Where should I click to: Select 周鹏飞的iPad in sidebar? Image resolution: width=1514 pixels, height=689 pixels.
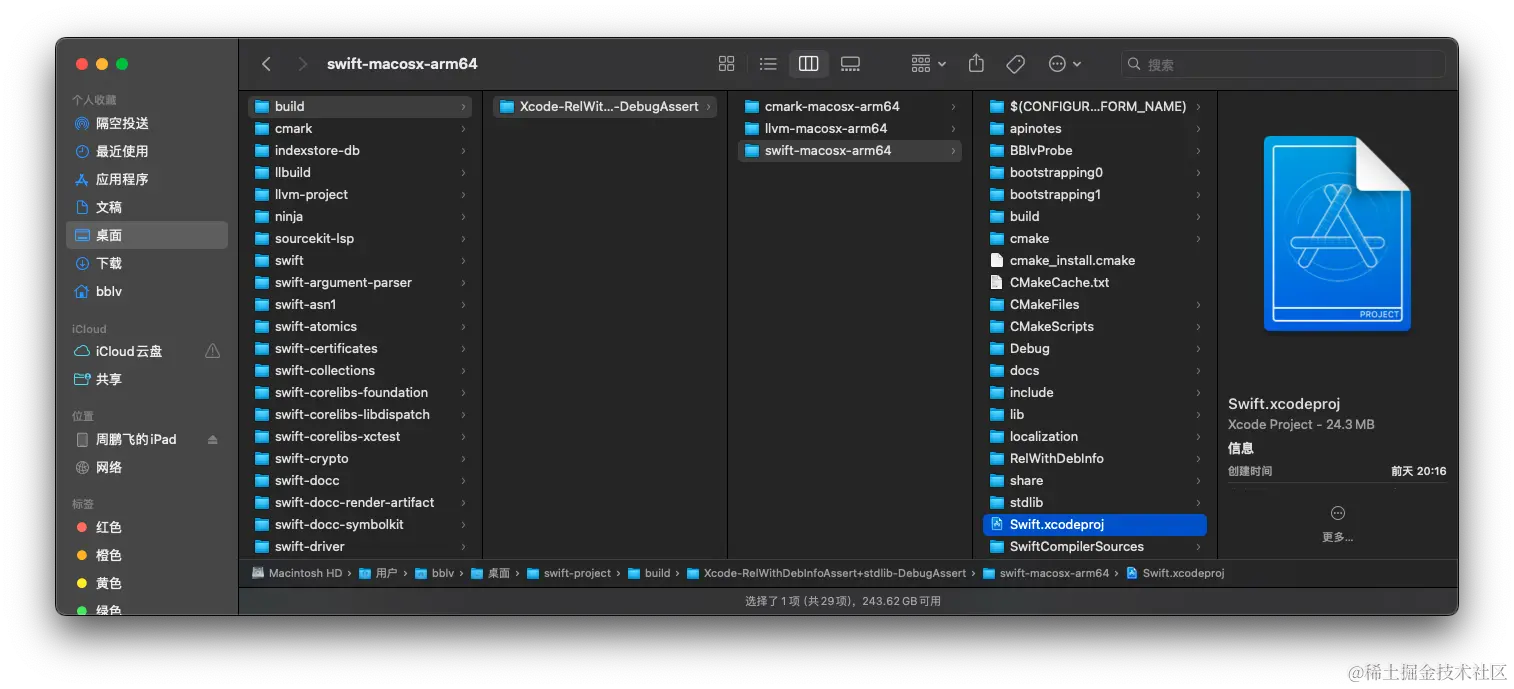pyautogui.click(x=147, y=439)
